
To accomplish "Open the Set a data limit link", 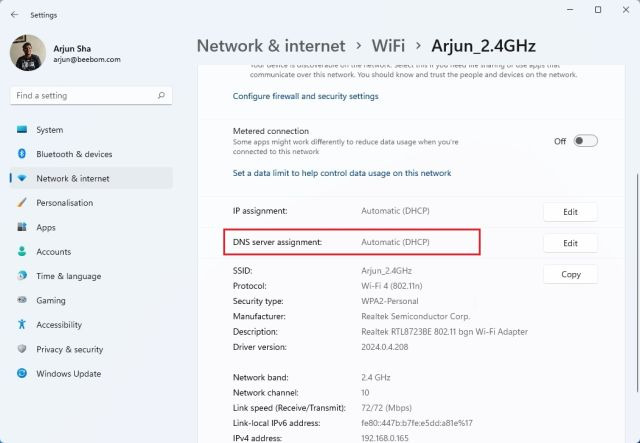I will click(x=342, y=173).
